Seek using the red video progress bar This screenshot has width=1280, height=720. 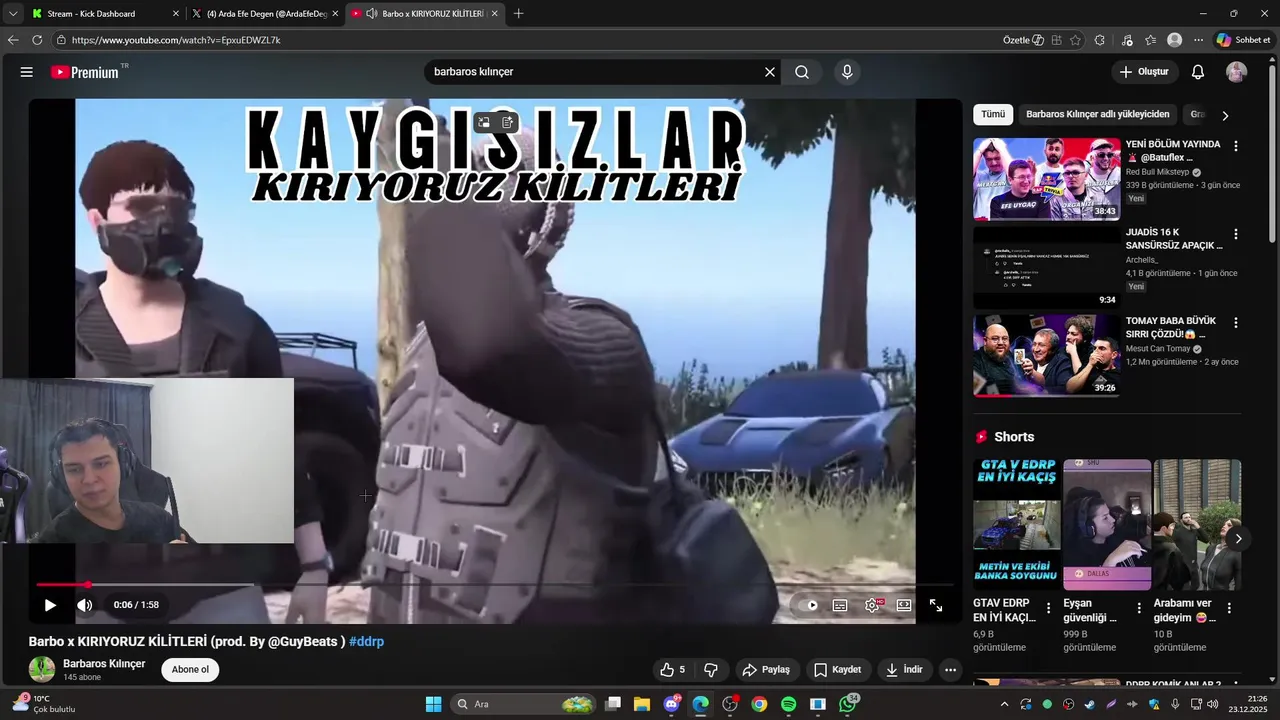point(495,584)
